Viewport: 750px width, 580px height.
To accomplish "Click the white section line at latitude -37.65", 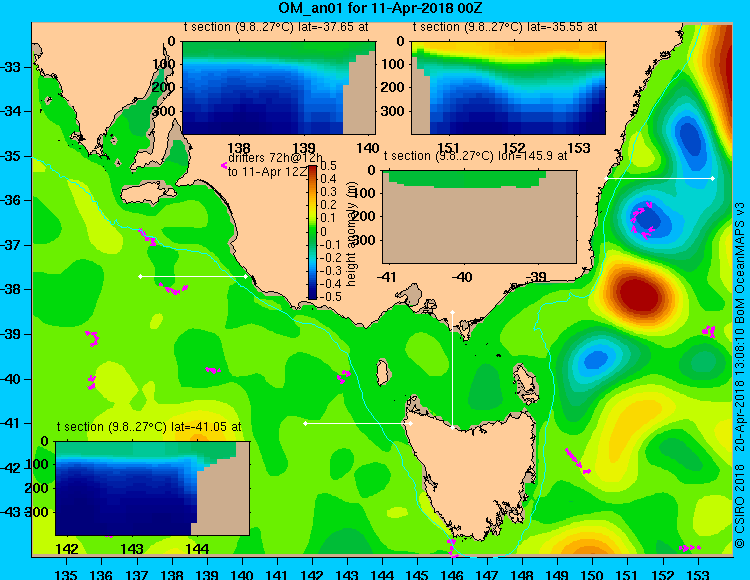I will 193,276.
